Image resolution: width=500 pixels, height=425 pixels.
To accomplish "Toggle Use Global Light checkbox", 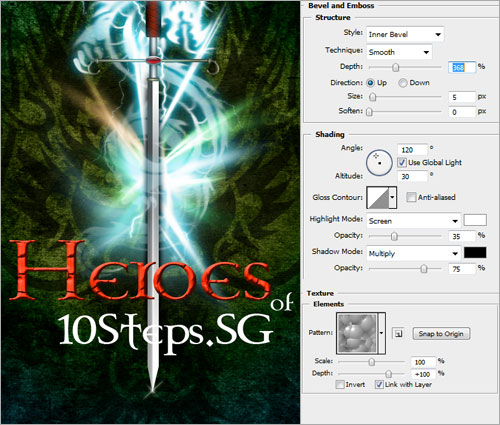I will pos(402,162).
